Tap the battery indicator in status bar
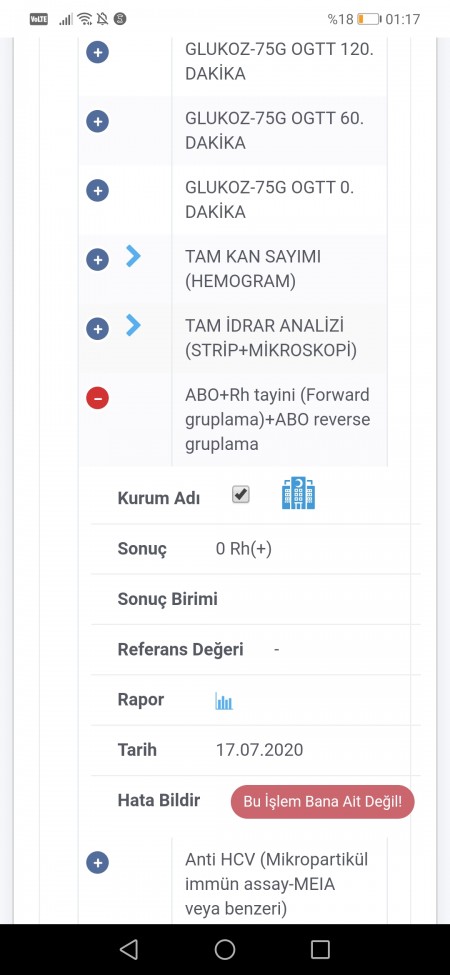Screen dimensions: 450x975 click(x=370, y=19)
